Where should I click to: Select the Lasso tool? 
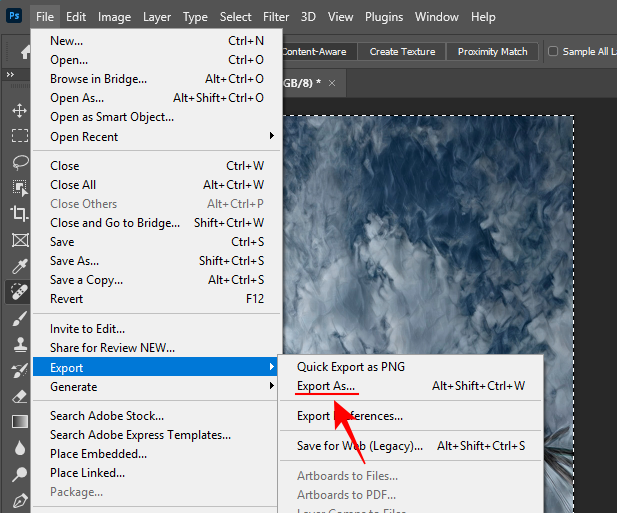(20, 162)
